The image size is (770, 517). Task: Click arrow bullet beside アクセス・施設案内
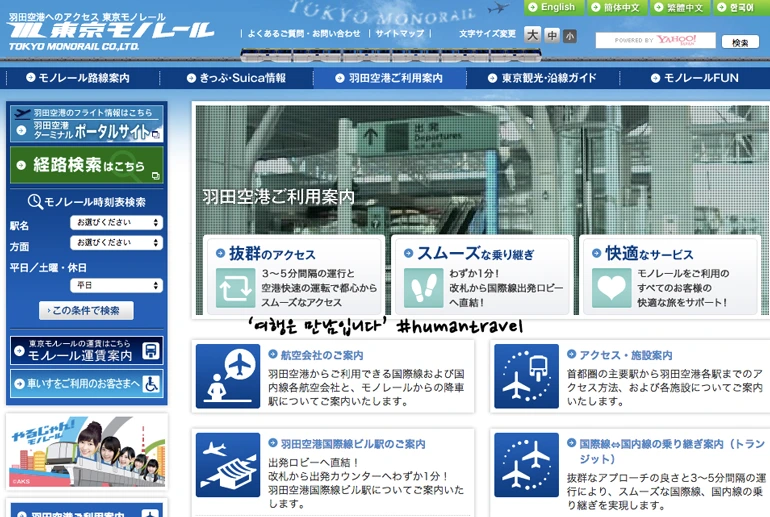tap(572, 354)
